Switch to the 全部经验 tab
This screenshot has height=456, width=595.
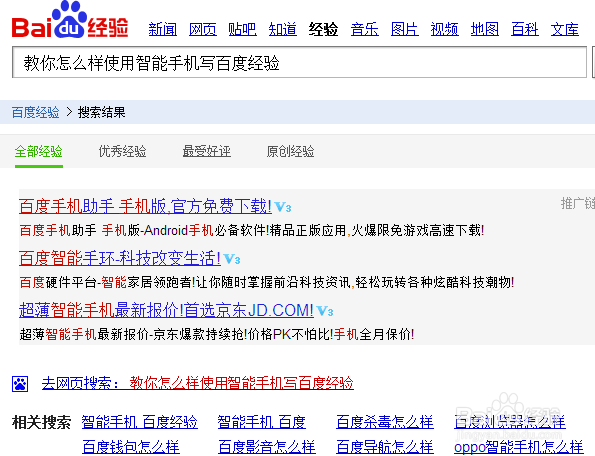click(x=39, y=152)
